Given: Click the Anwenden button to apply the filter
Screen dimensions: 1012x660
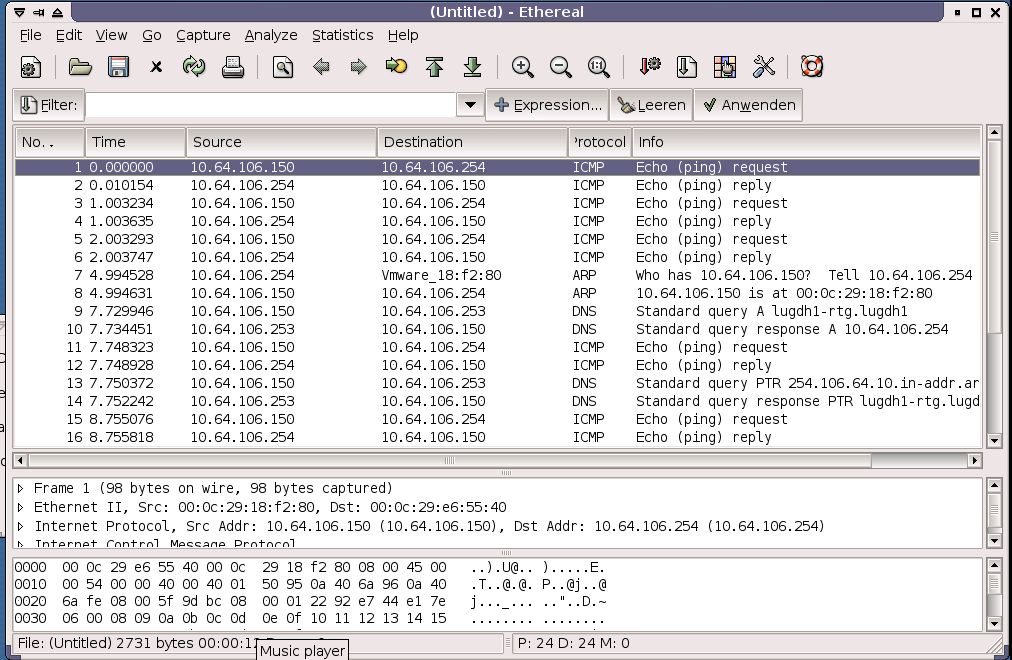Looking at the screenshot, I should point(748,105).
